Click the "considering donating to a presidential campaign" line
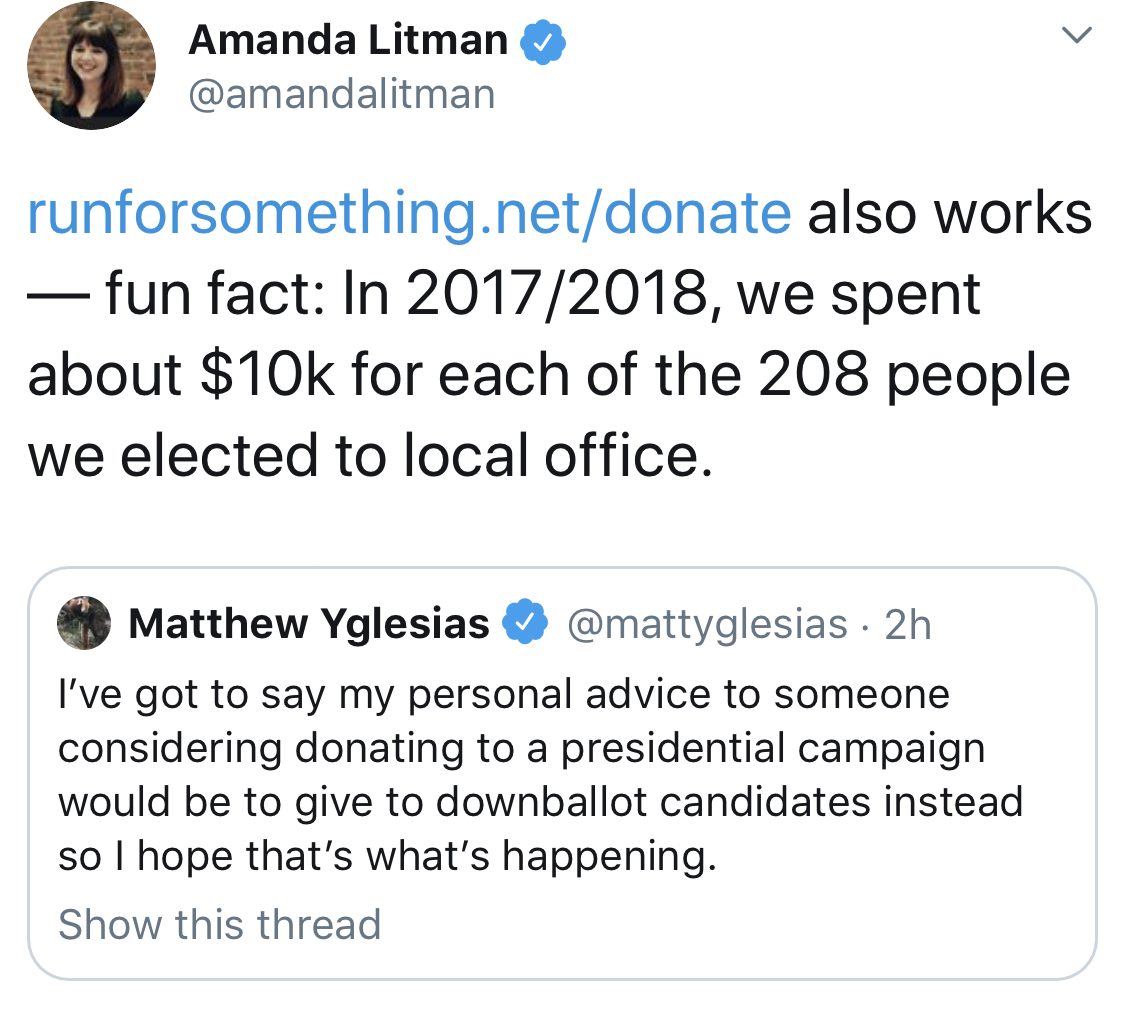The image size is (1125, 1019). [x=521, y=748]
